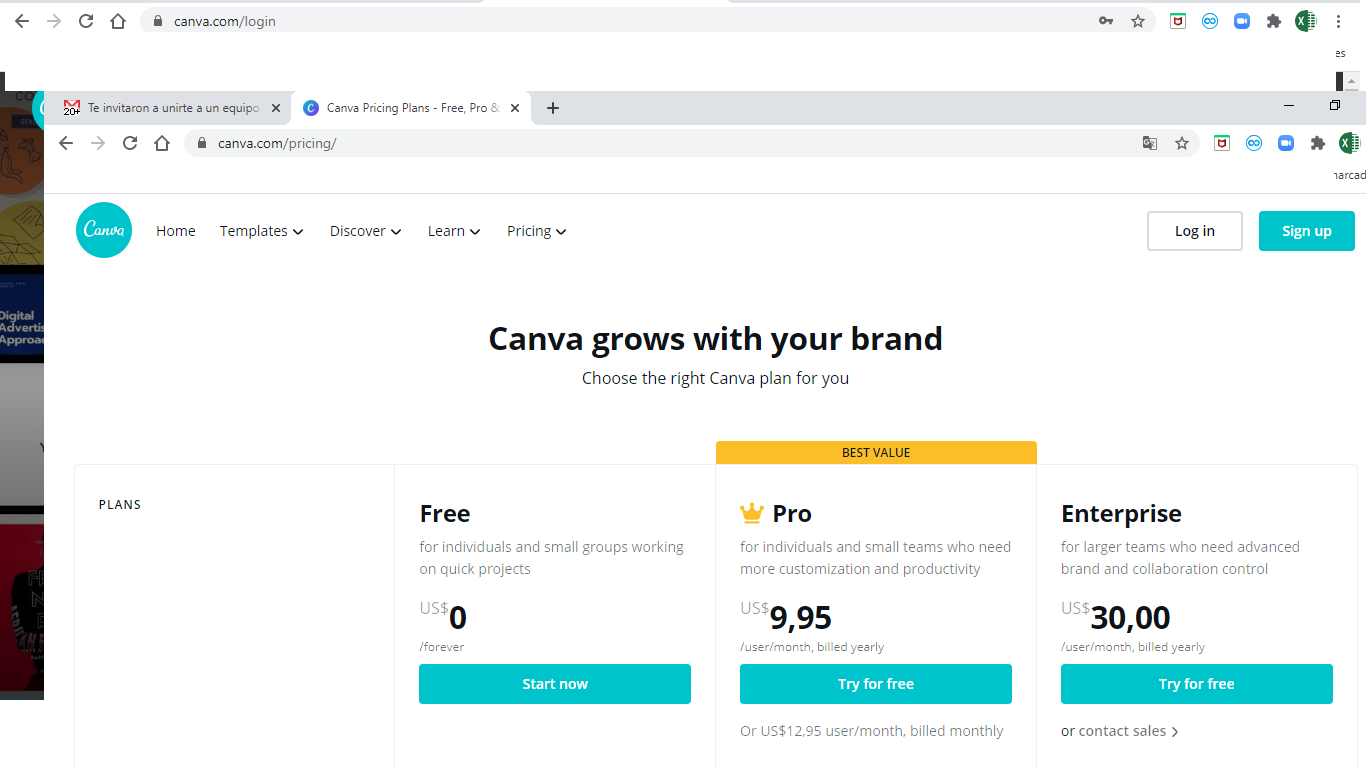
Task: Expand the Learn dropdown menu
Action: pos(454,231)
